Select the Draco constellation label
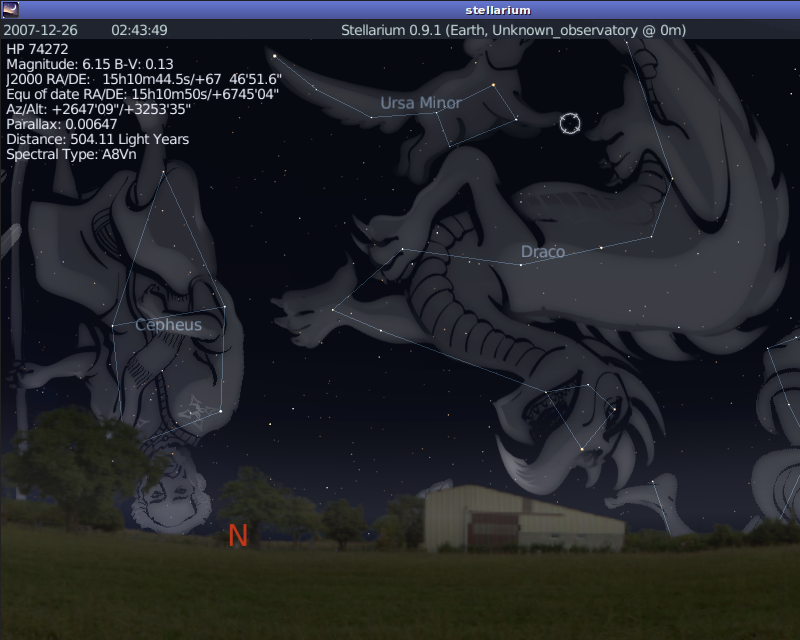The height and width of the screenshot is (640, 800). point(543,252)
